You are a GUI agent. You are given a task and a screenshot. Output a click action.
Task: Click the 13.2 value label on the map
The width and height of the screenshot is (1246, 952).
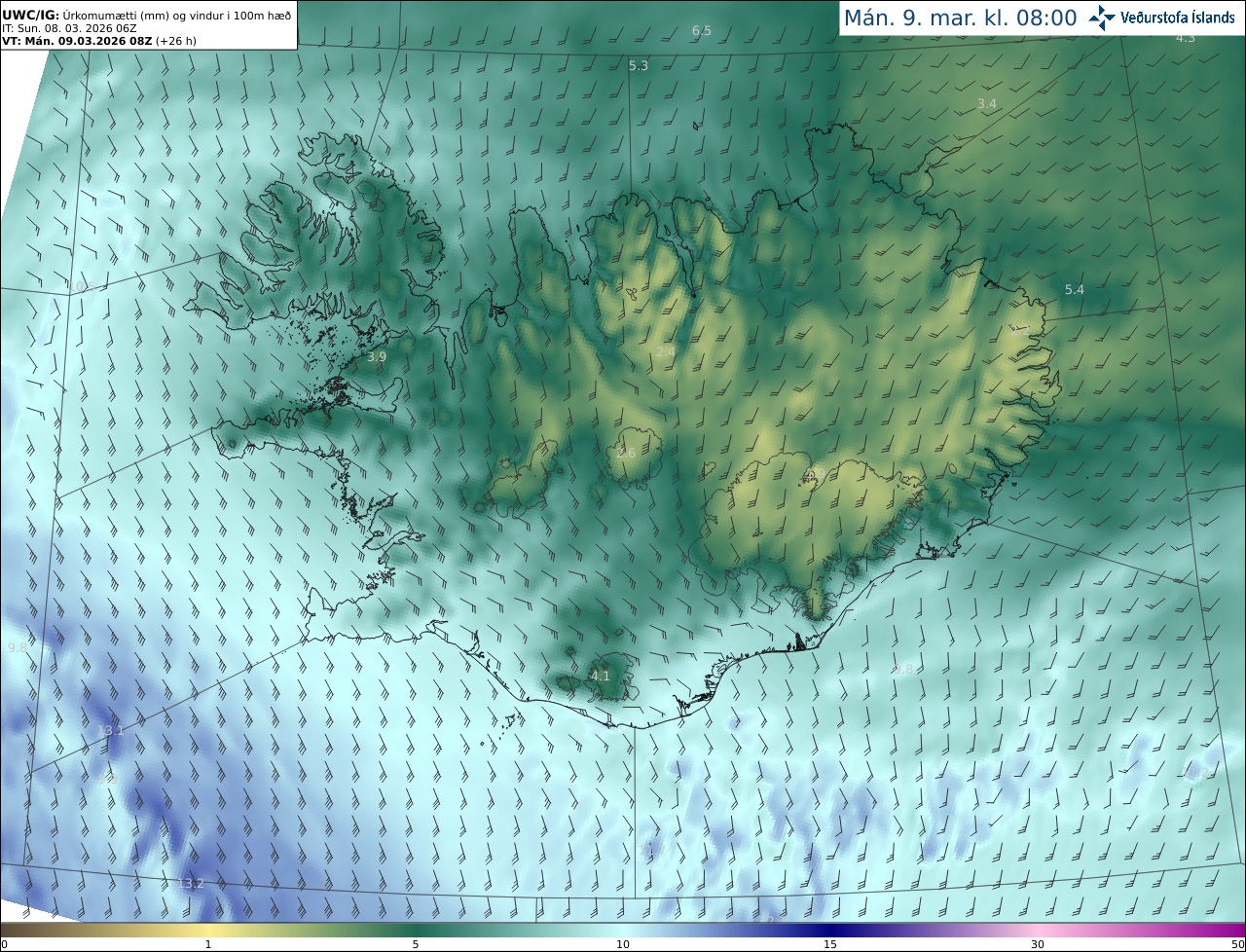(x=192, y=884)
